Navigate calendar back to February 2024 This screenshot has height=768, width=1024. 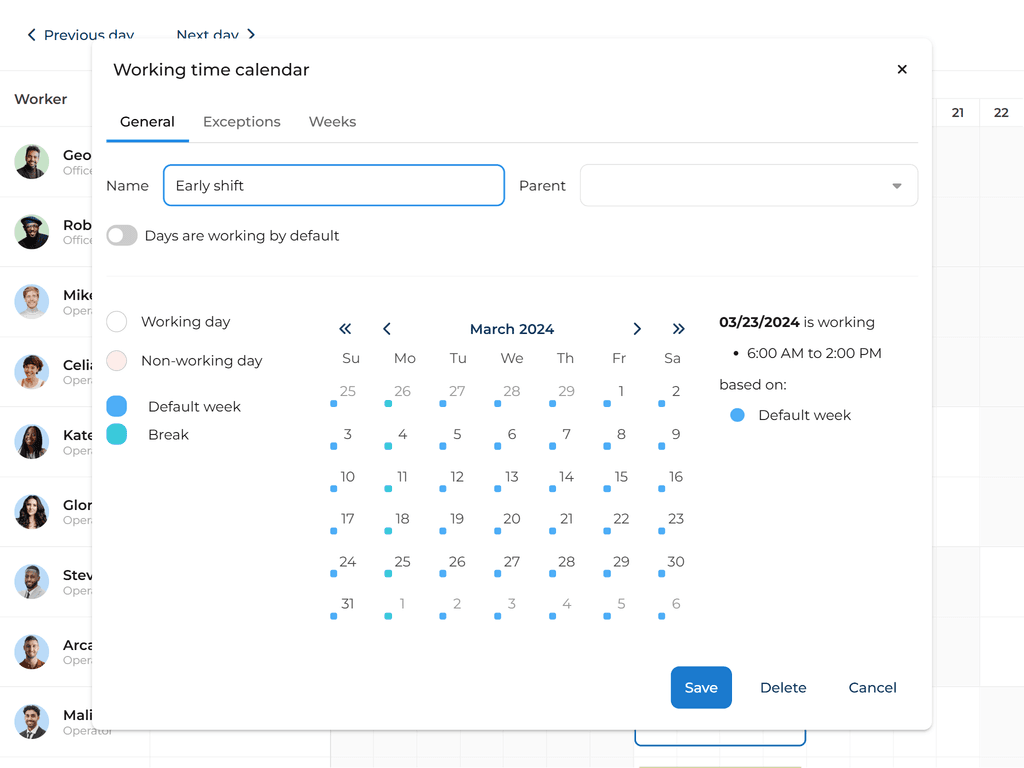point(387,328)
